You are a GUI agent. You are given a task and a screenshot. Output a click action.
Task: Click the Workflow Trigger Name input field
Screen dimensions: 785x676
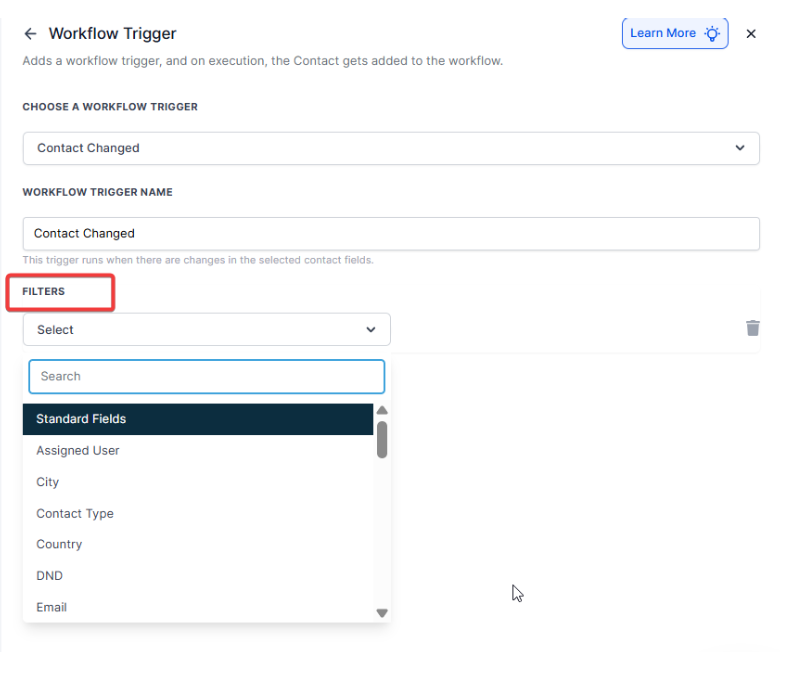coord(390,233)
